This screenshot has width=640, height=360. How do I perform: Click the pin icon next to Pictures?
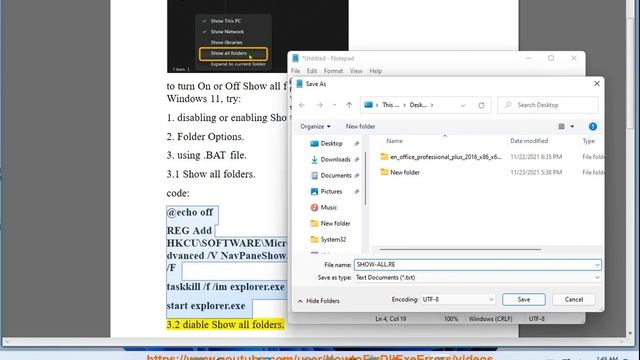click(357, 191)
